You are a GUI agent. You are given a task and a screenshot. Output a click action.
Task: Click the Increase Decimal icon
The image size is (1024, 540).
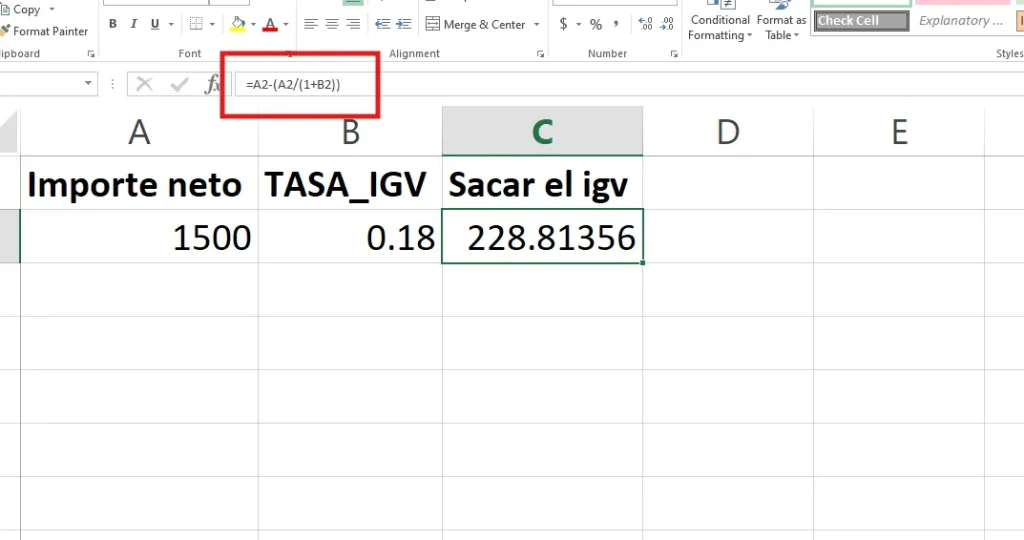pos(645,24)
